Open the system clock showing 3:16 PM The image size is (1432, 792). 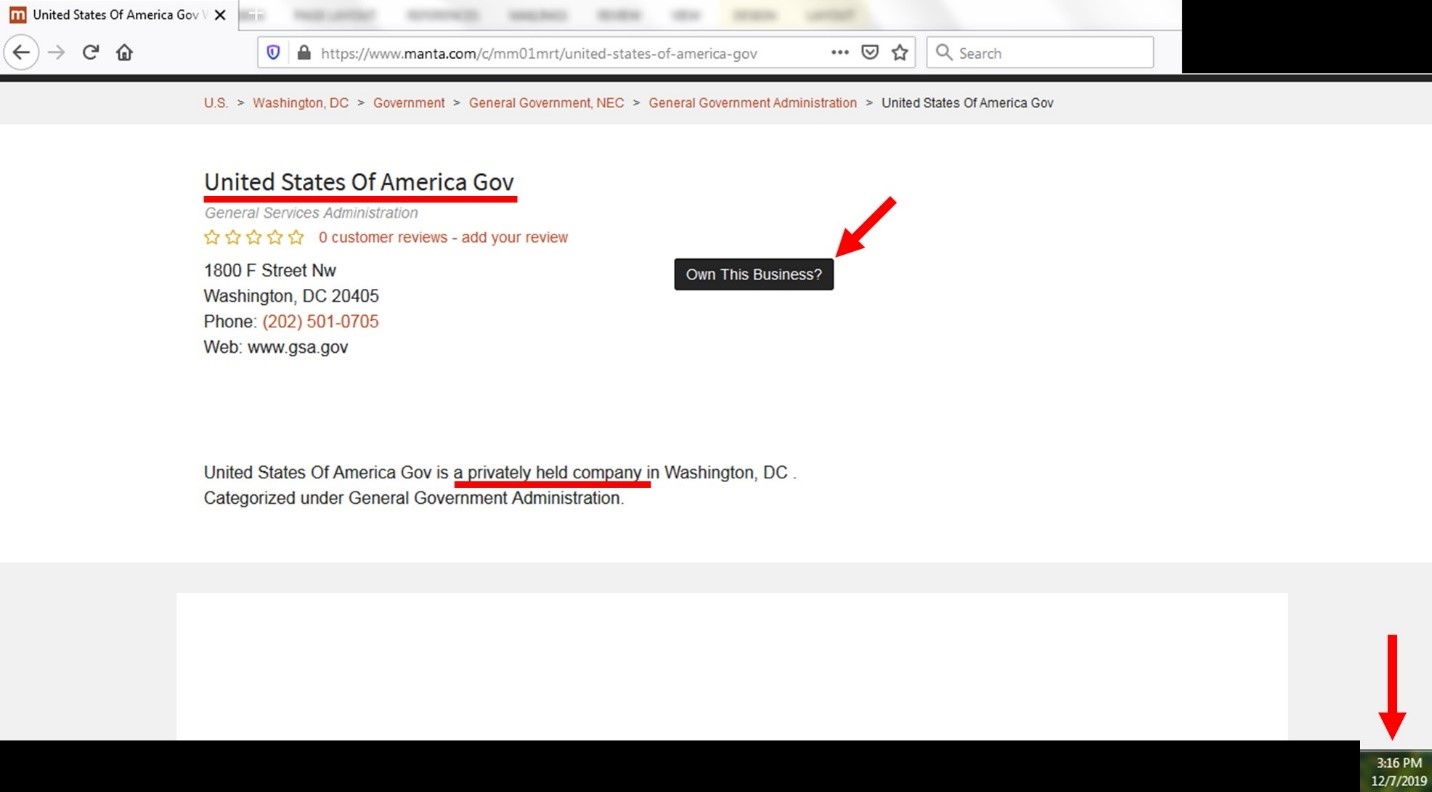[1398, 770]
